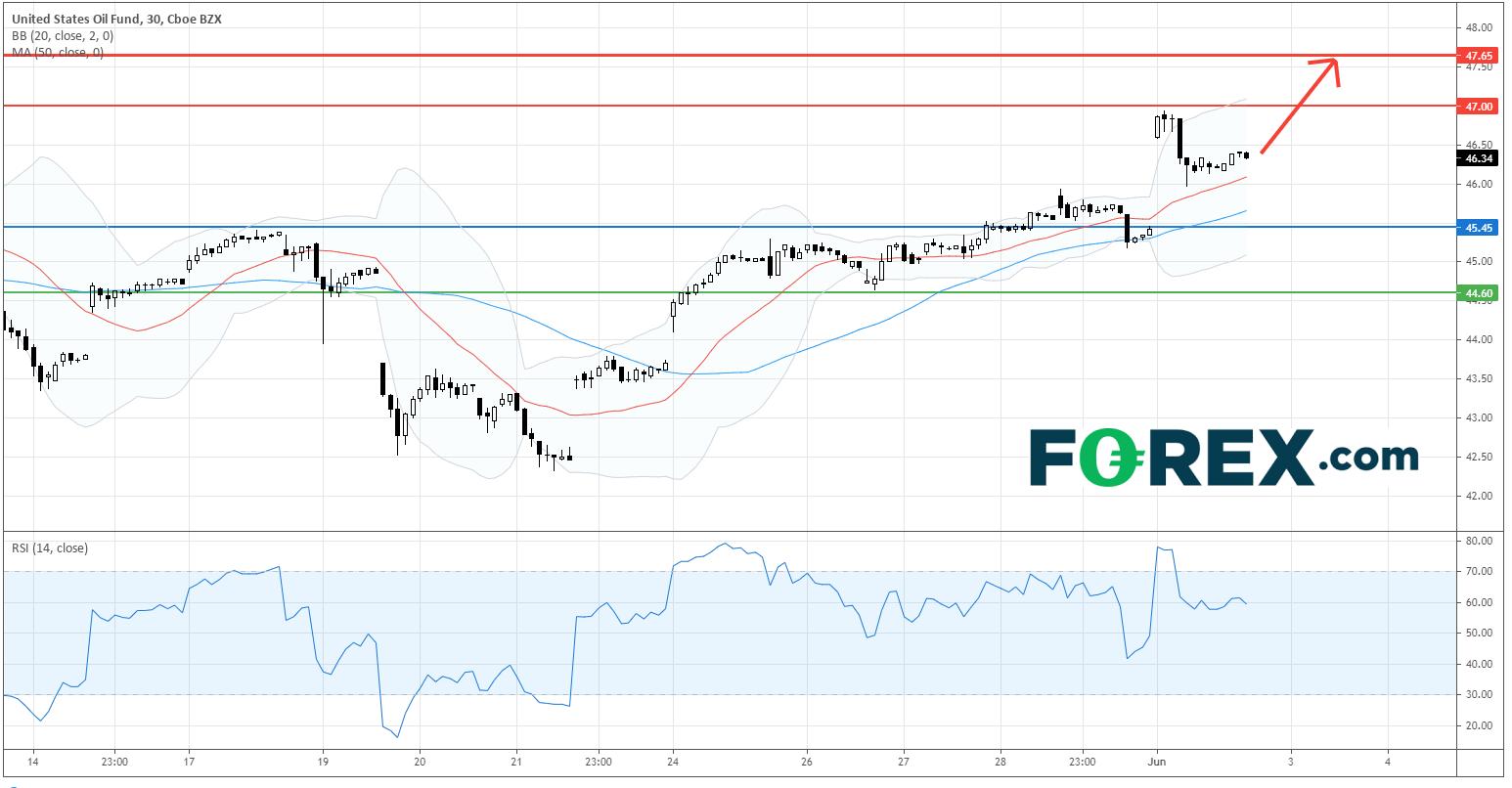Click the 27 date label on the time axis
The width and height of the screenshot is (1512, 788).
(x=904, y=761)
